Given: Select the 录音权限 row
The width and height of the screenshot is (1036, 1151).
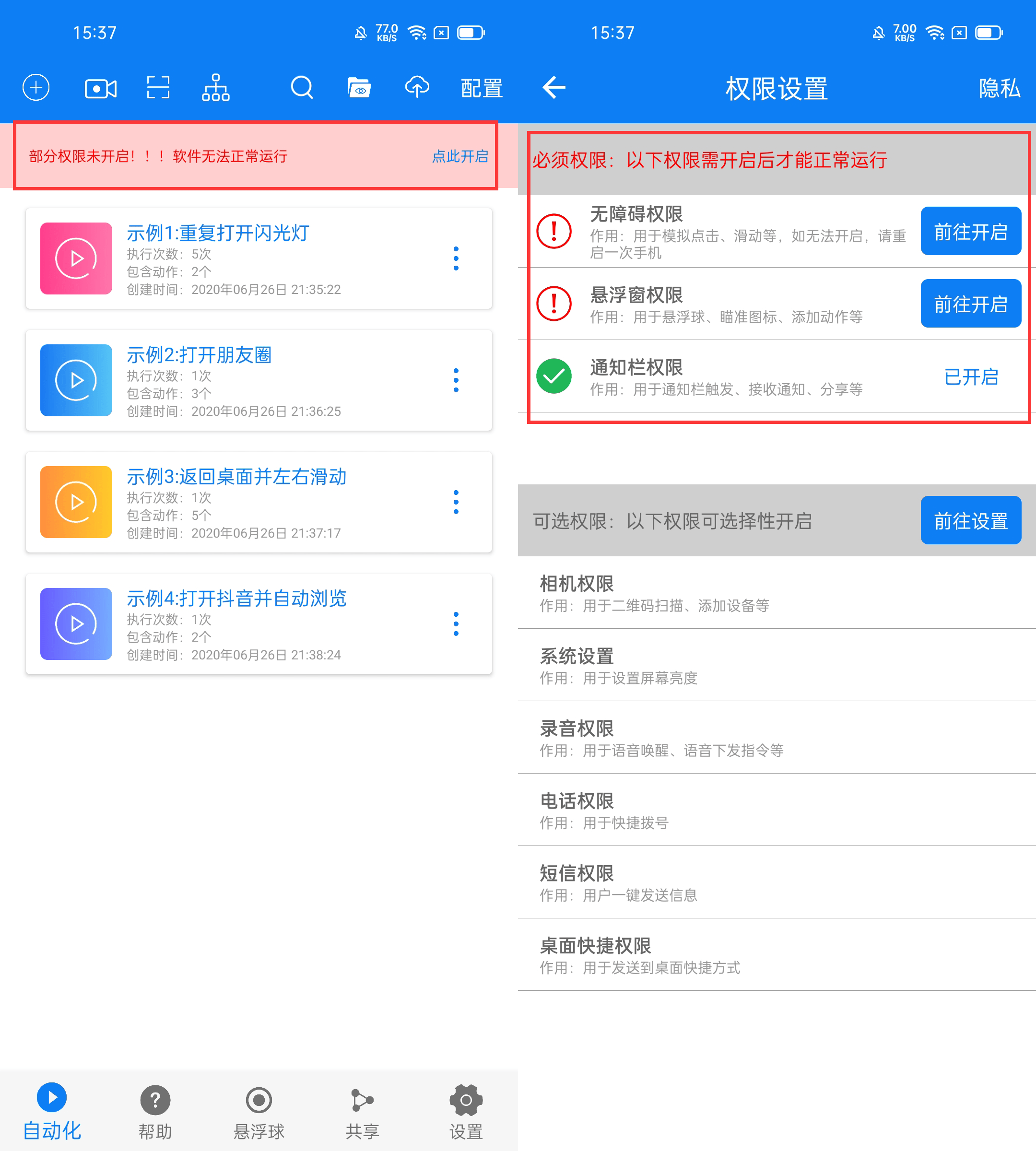Looking at the screenshot, I should [777, 737].
